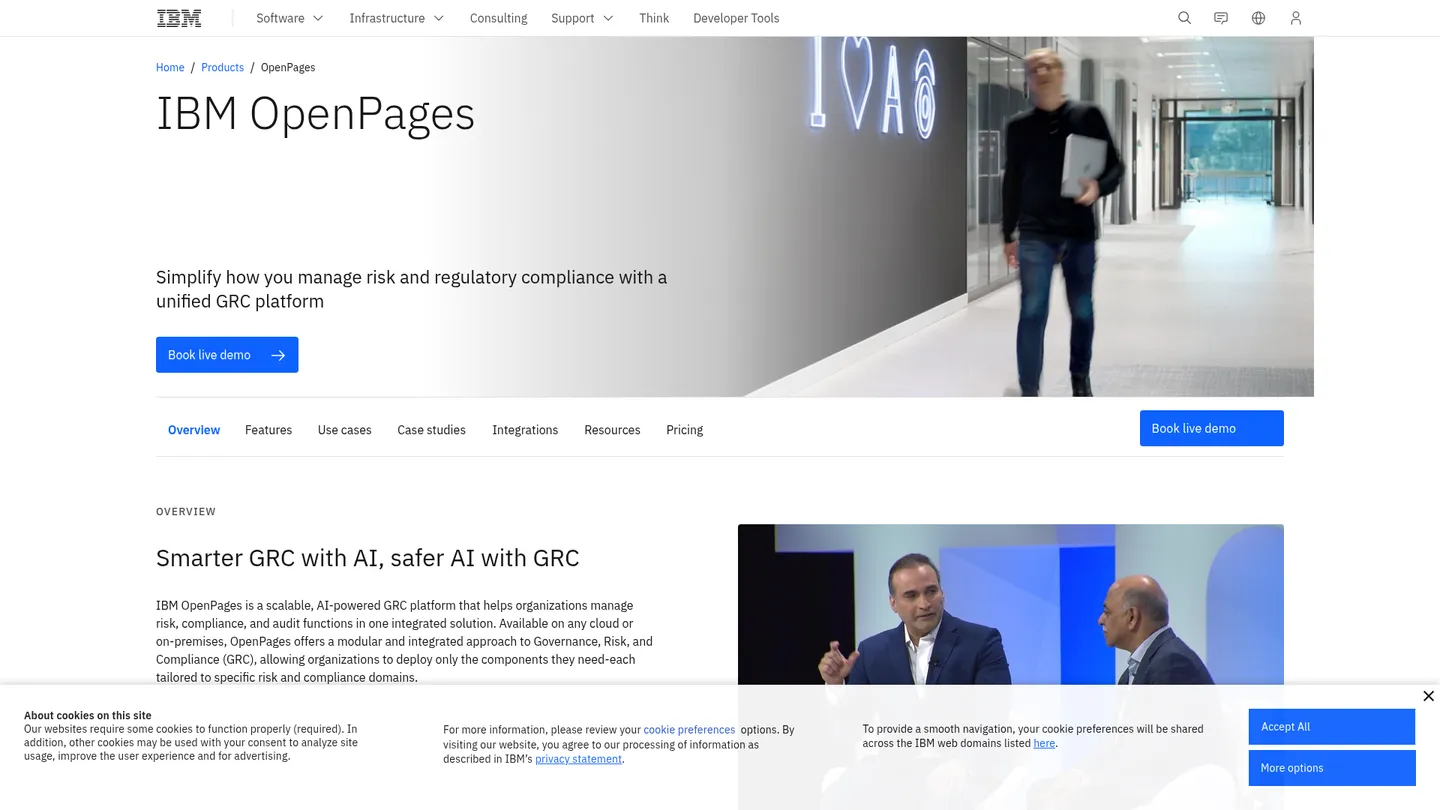Screen dimensions: 1440x810
Task: Click the IBM logo
Action: (179, 18)
